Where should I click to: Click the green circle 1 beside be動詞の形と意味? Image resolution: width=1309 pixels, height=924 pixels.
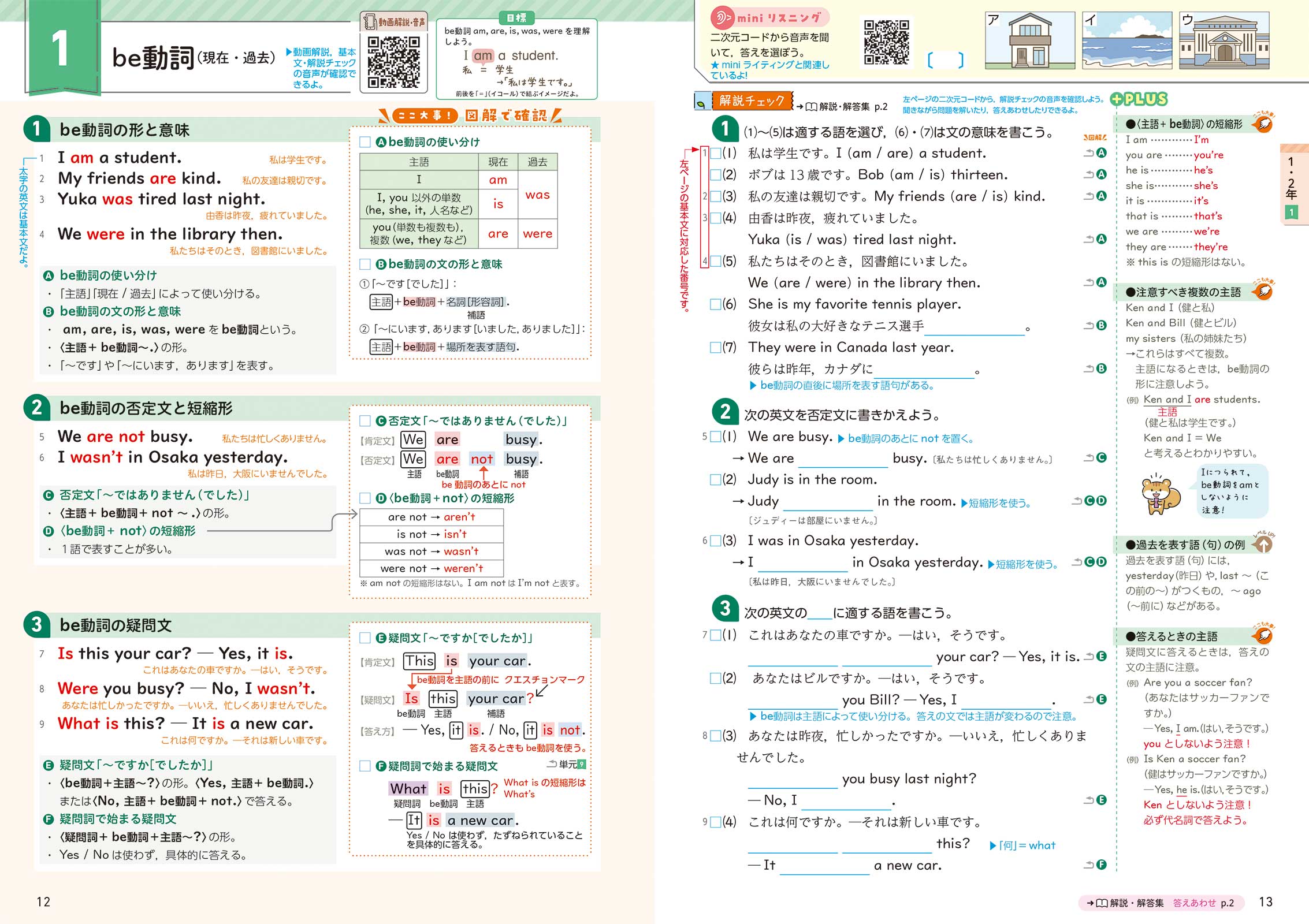(x=37, y=129)
